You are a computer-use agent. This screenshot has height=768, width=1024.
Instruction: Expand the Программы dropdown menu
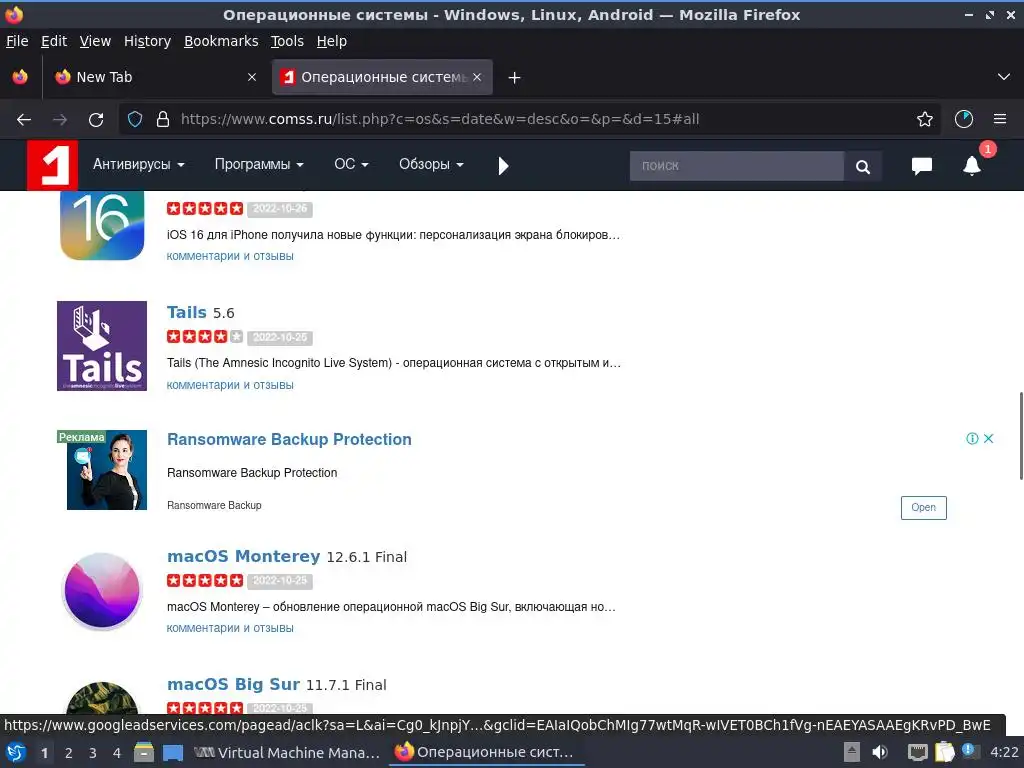259,165
